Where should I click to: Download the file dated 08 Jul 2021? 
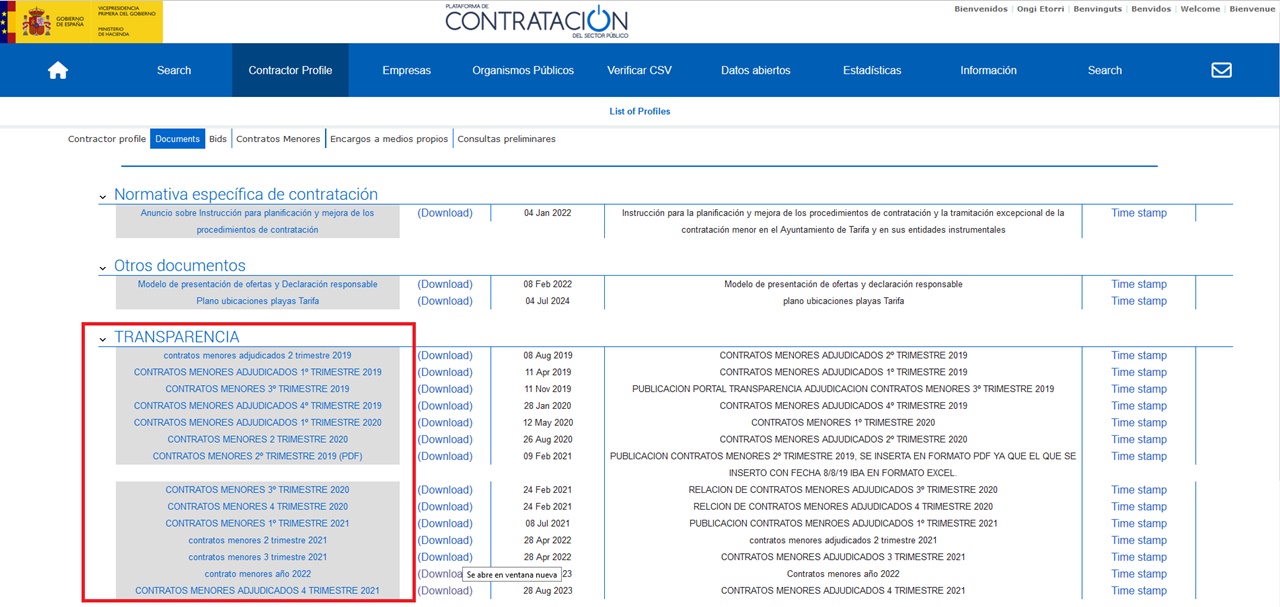click(x=445, y=523)
